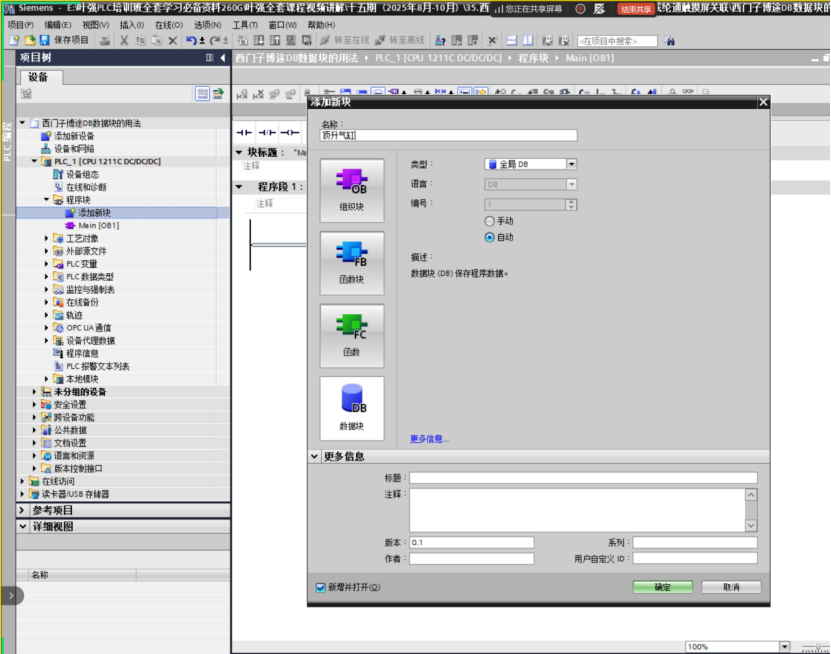Open the 更多信息... link
This screenshot has height=654, width=831.
pyautogui.click(x=429, y=439)
